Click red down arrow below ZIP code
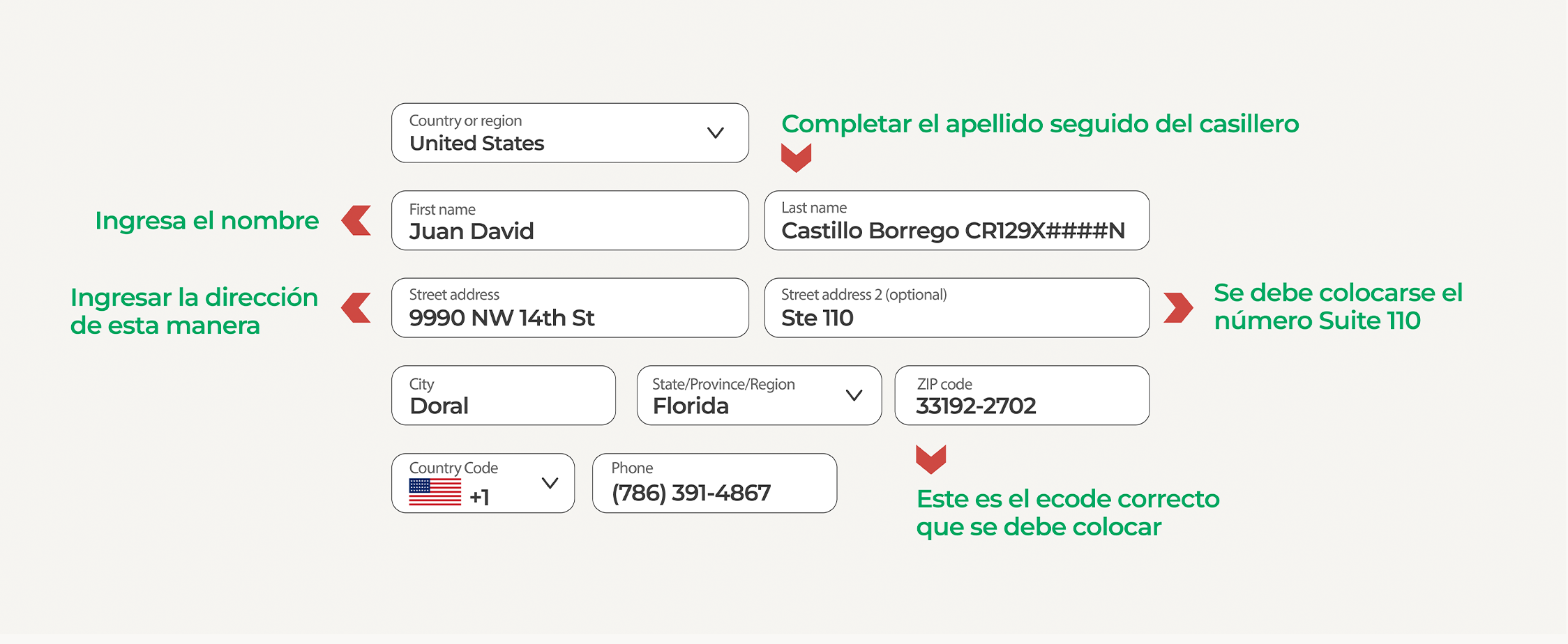 [x=930, y=459]
